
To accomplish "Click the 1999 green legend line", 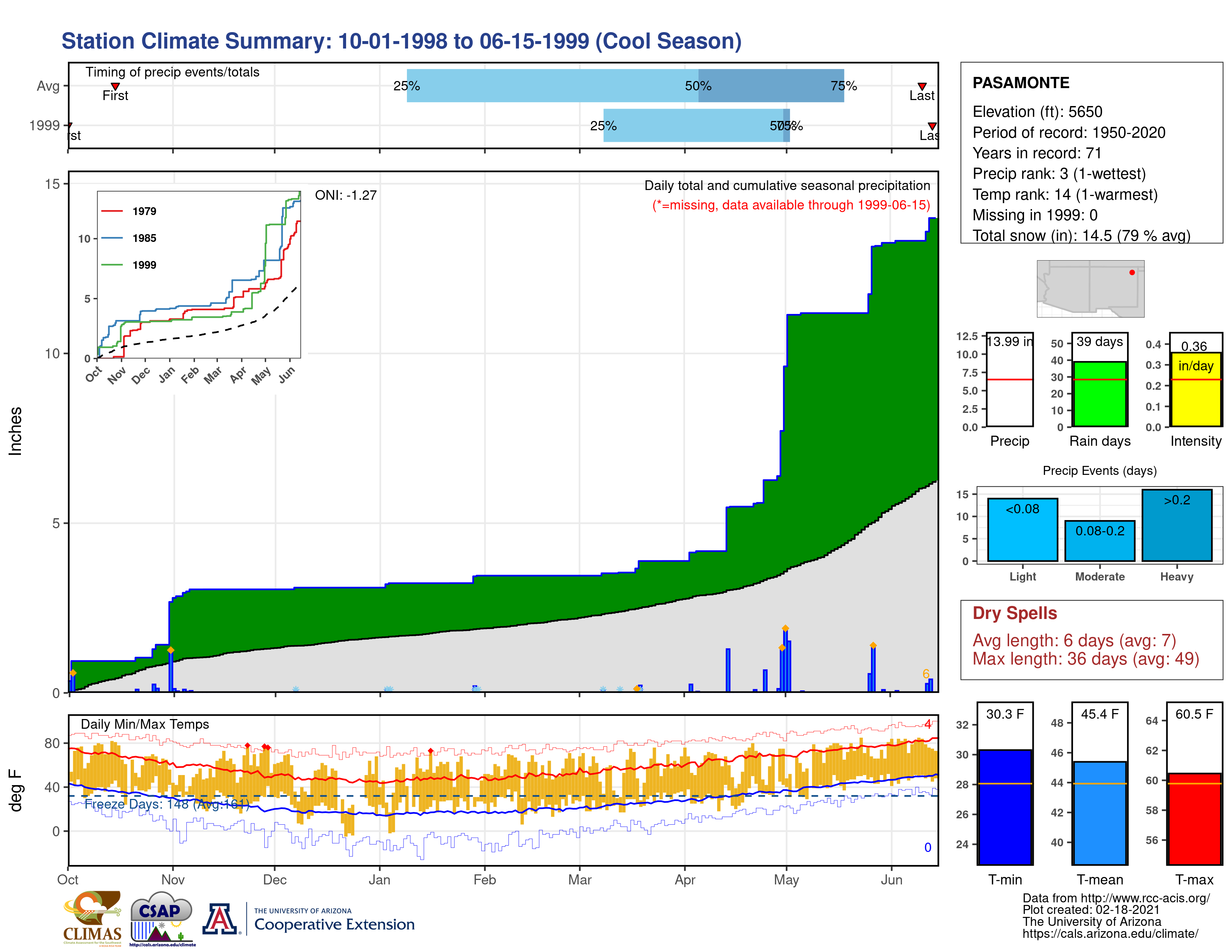I will pyautogui.click(x=112, y=265).
